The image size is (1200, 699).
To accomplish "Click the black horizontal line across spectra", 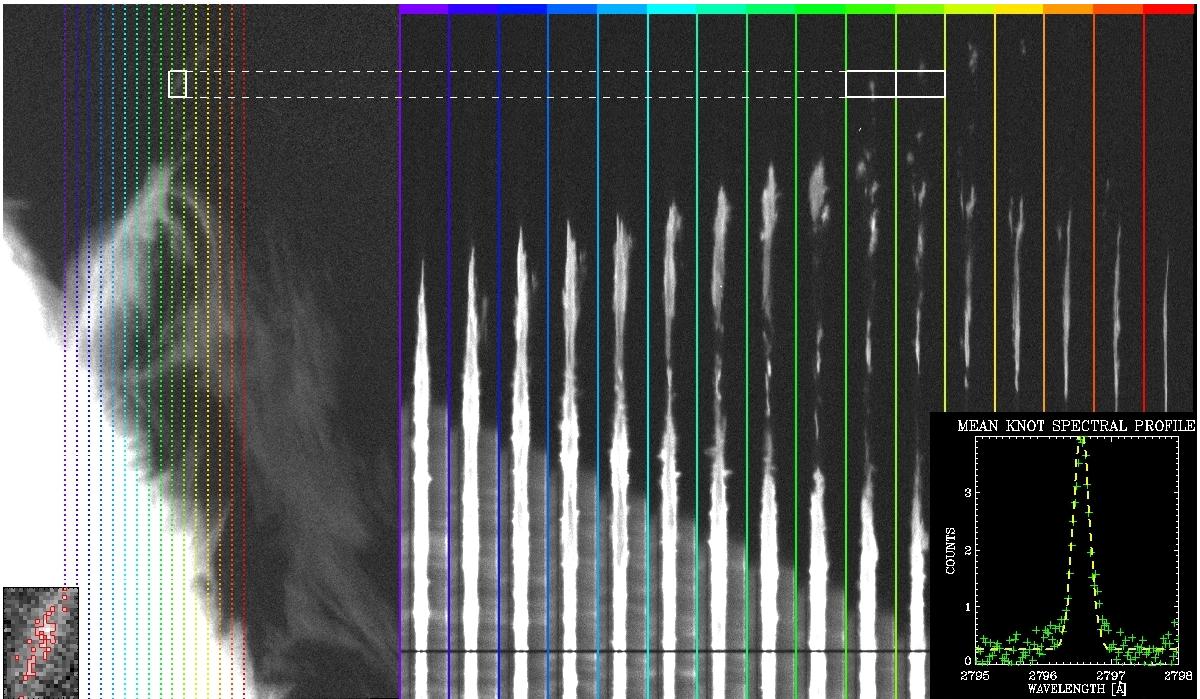I will pos(660,652).
